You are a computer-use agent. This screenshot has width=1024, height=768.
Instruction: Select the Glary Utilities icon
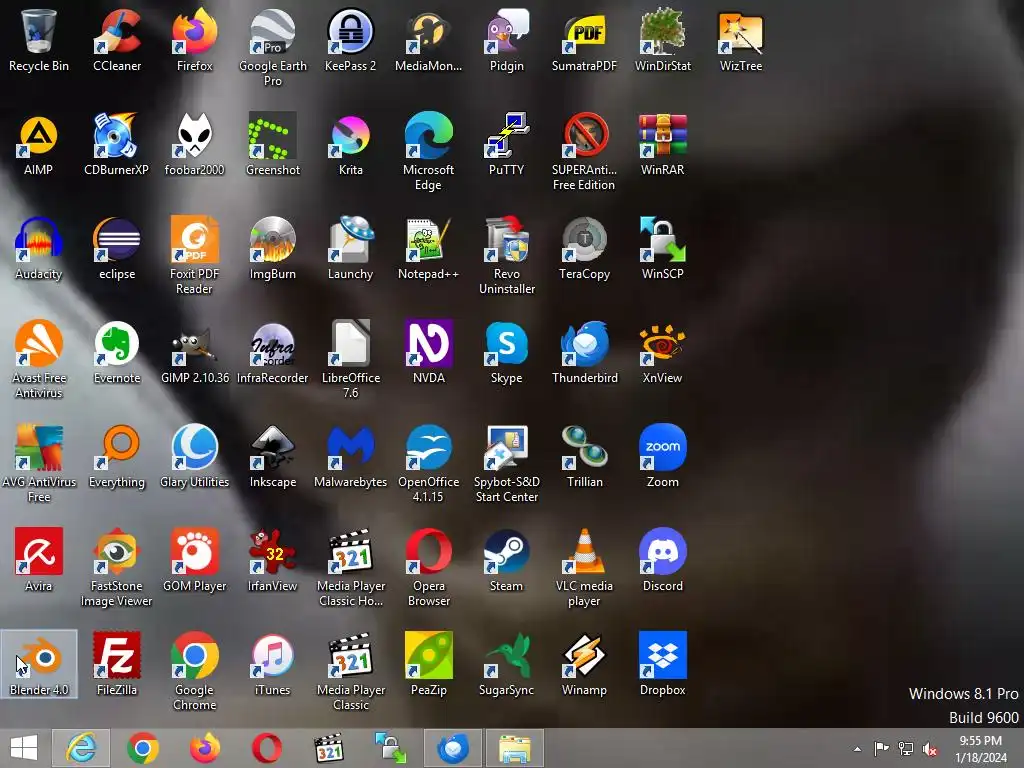(x=195, y=456)
